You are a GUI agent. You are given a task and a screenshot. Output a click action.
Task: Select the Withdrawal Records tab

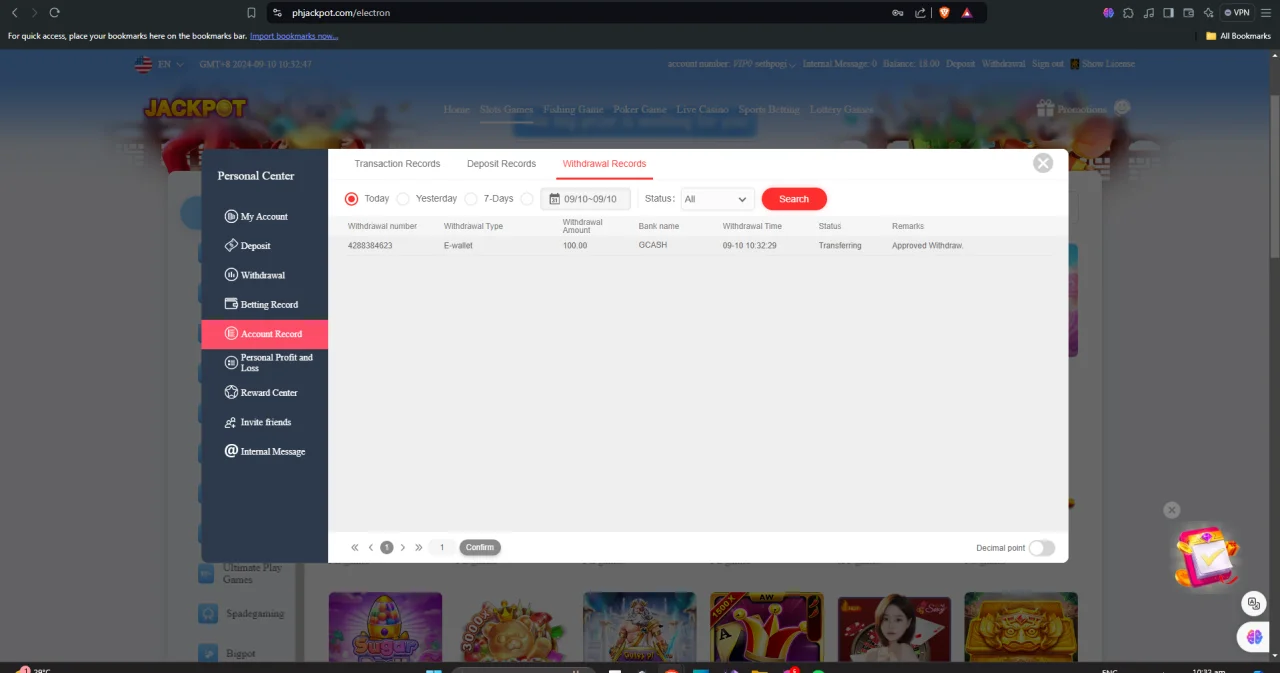(x=604, y=164)
